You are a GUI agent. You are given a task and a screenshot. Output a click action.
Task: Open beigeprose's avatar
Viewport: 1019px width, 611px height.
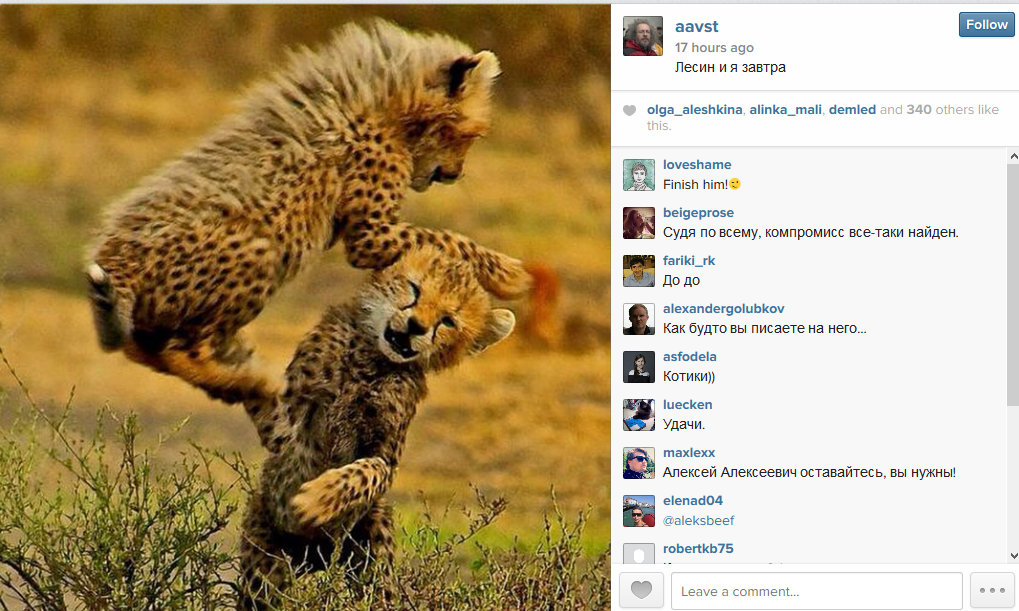click(639, 223)
